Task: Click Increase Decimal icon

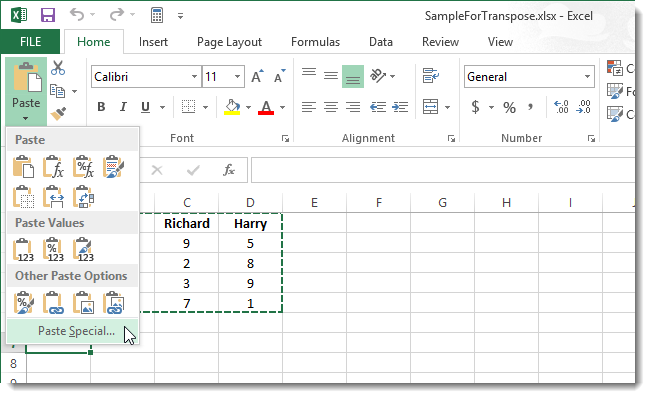Action: coord(561,107)
